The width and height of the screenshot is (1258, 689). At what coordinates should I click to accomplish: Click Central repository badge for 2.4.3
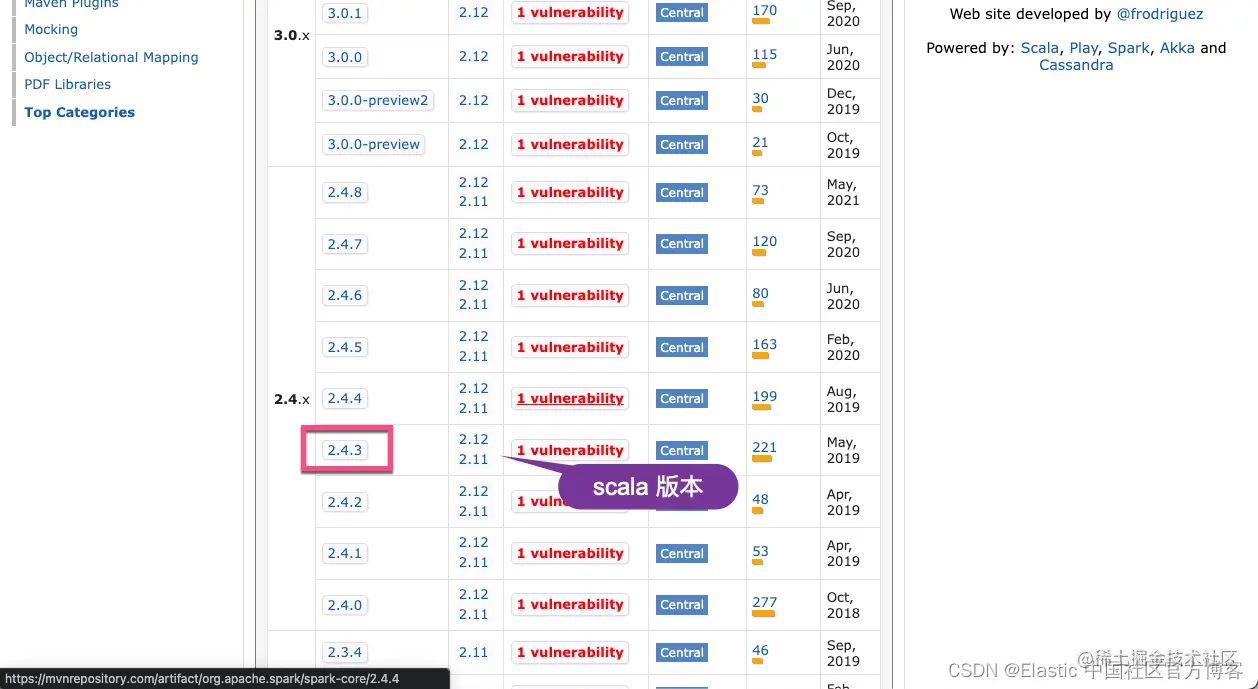(x=682, y=451)
